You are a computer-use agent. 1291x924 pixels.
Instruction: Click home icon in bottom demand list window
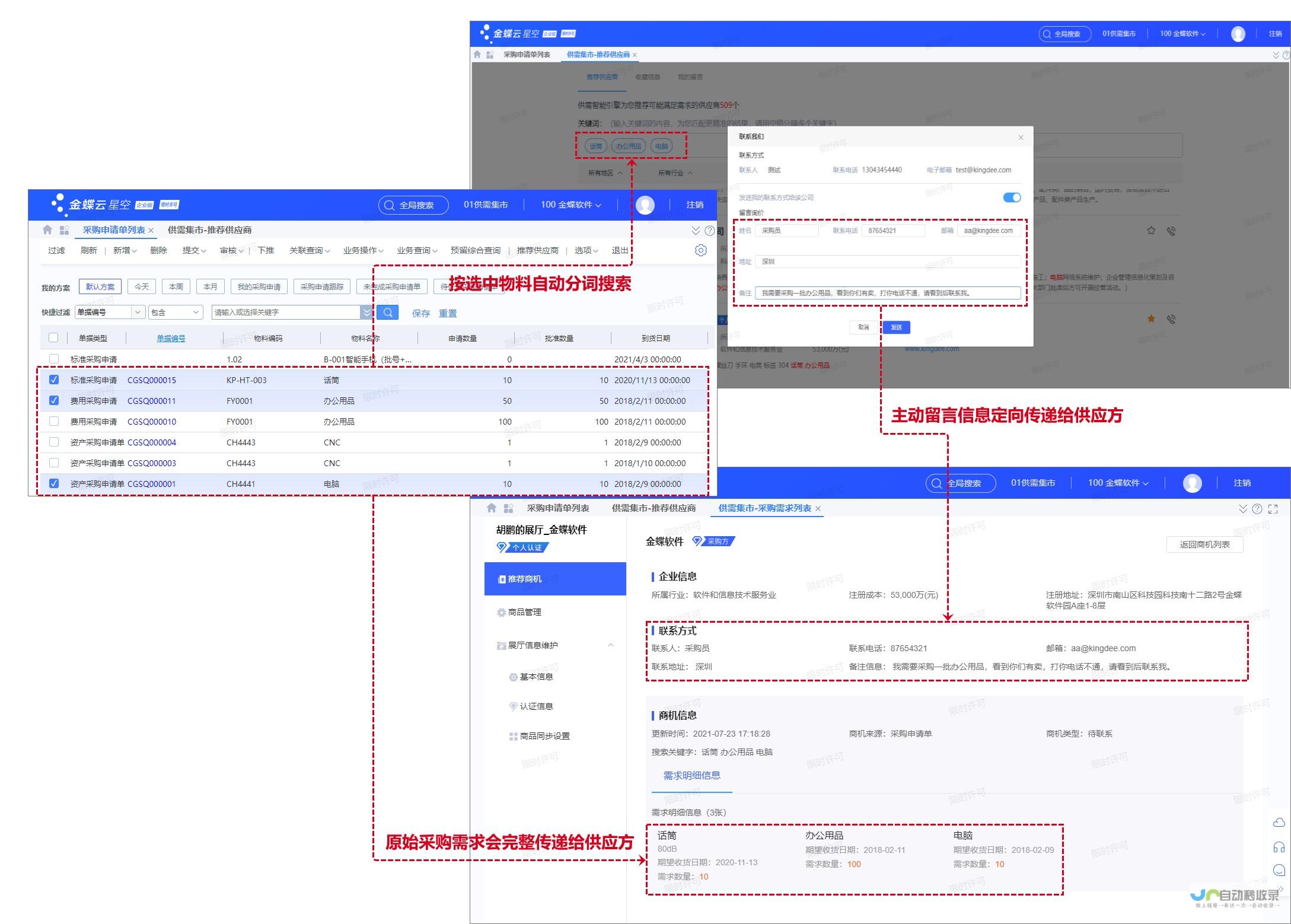[x=491, y=508]
